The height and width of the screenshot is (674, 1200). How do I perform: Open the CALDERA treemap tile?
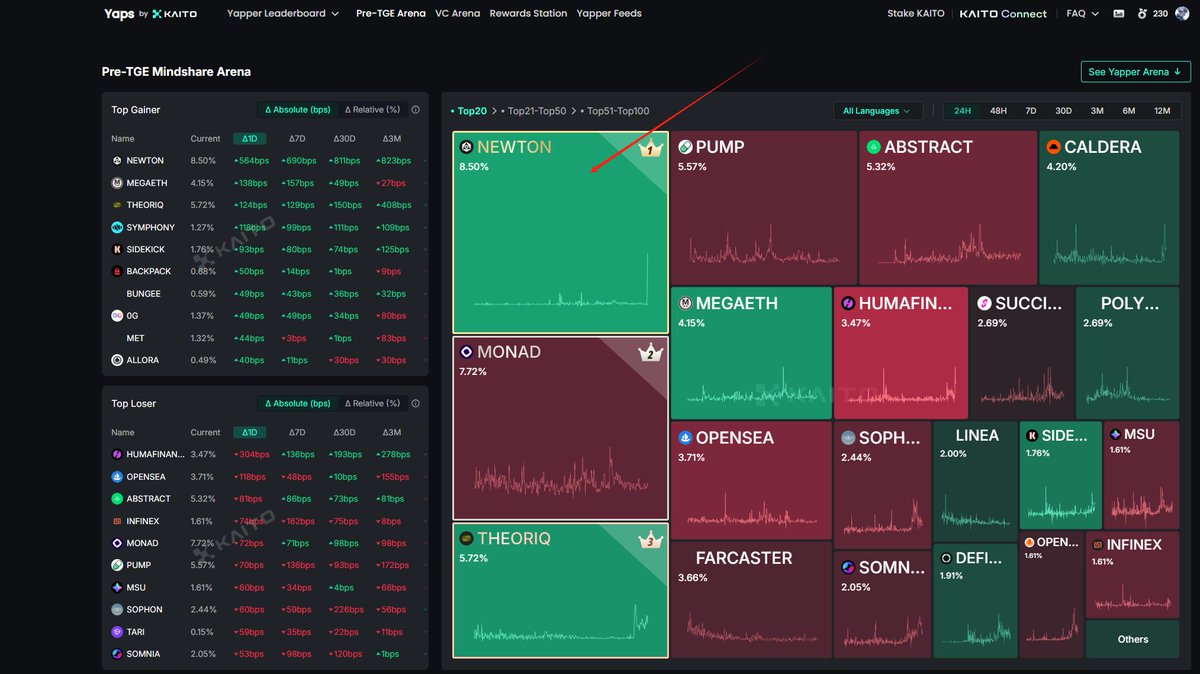point(1109,208)
